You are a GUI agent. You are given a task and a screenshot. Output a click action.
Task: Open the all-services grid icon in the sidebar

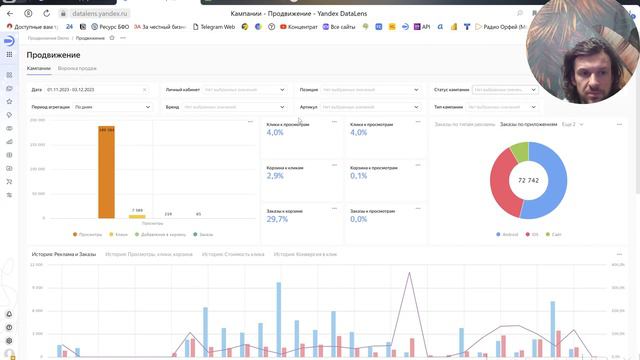pyautogui.click(x=9, y=55)
